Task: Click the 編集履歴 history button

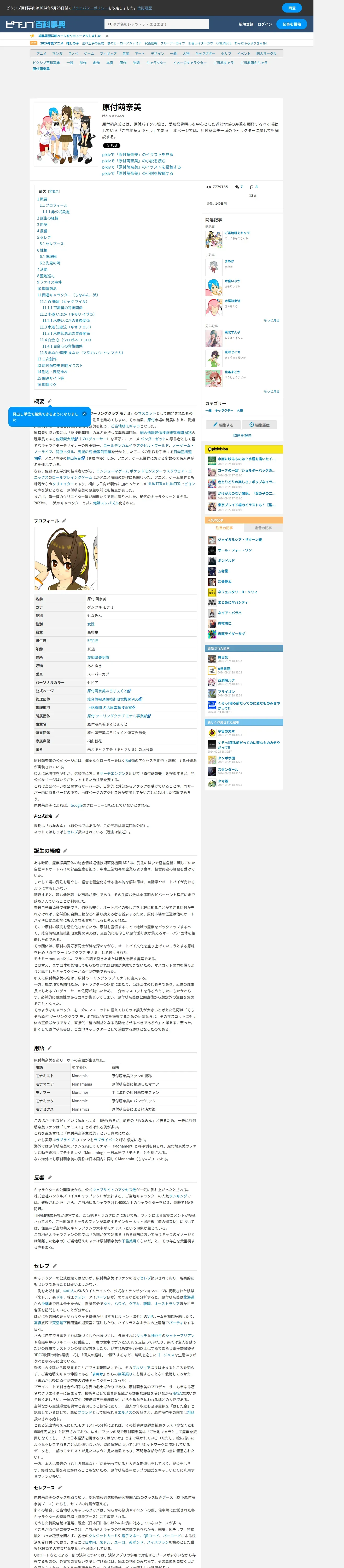Action: click(260, 425)
